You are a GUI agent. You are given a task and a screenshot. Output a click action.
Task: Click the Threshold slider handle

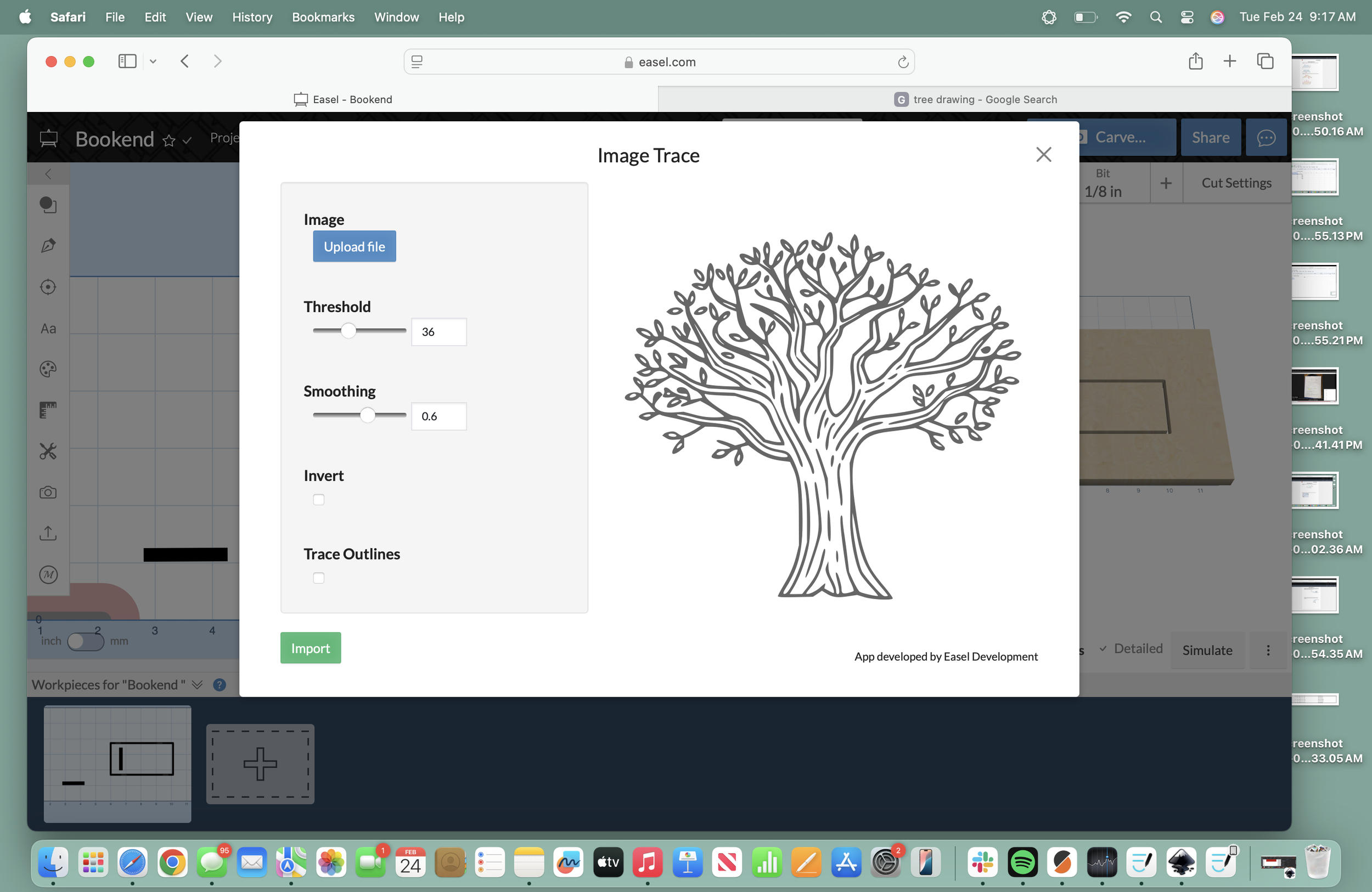pos(348,331)
